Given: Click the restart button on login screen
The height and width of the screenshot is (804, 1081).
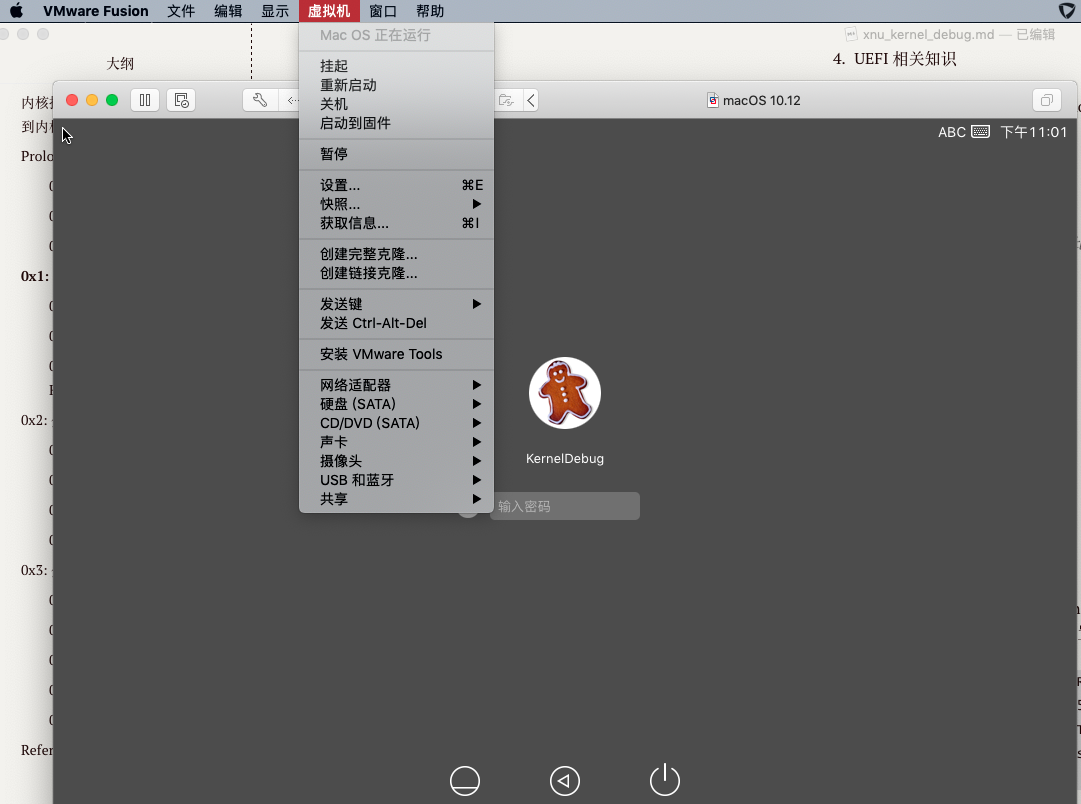Looking at the screenshot, I should tap(565, 781).
